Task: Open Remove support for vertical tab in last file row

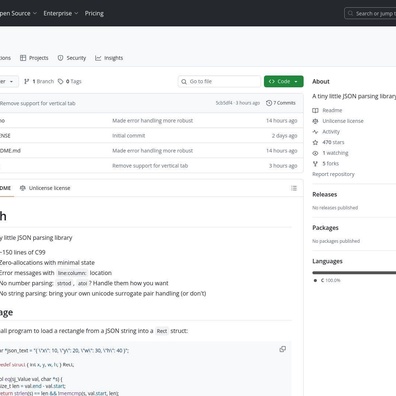Action: point(150,166)
